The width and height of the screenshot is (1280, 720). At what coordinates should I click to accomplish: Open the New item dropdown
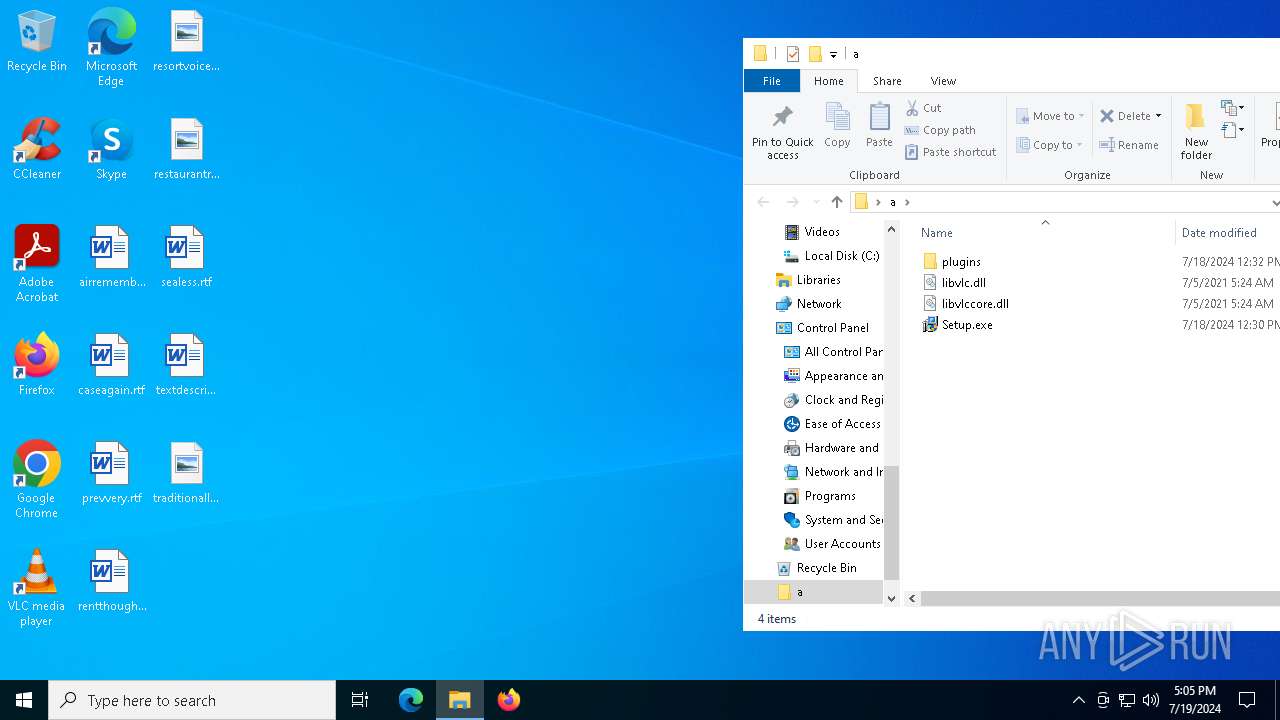coord(1232,108)
